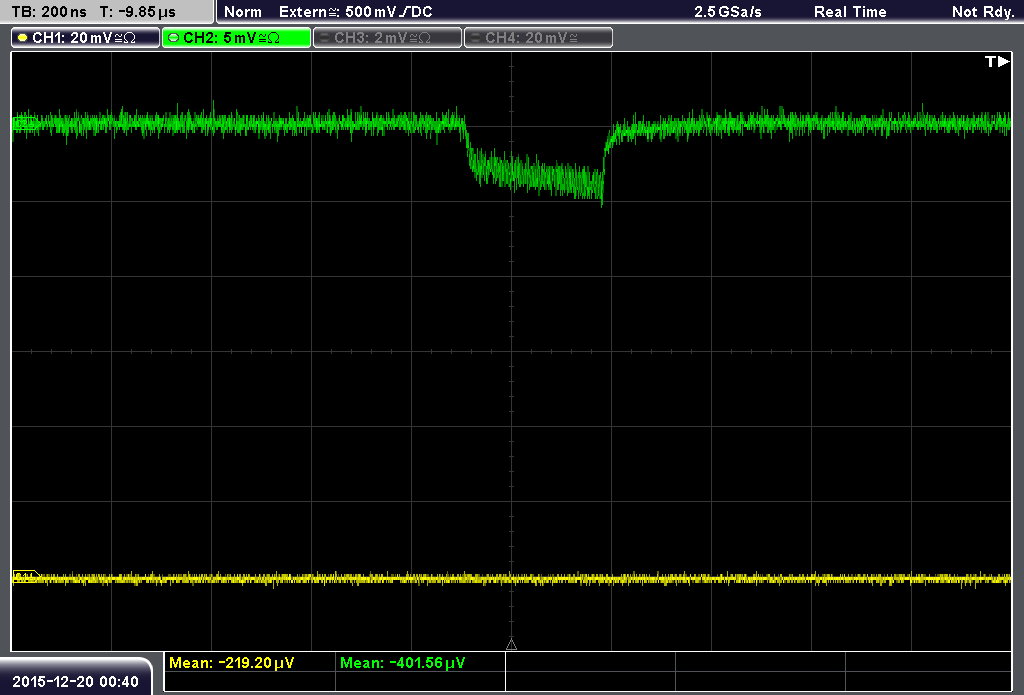Click the Not Rdy. status indicator
Image resolution: width=1024 pixels, height=695 pixels.
coord(983,12)
